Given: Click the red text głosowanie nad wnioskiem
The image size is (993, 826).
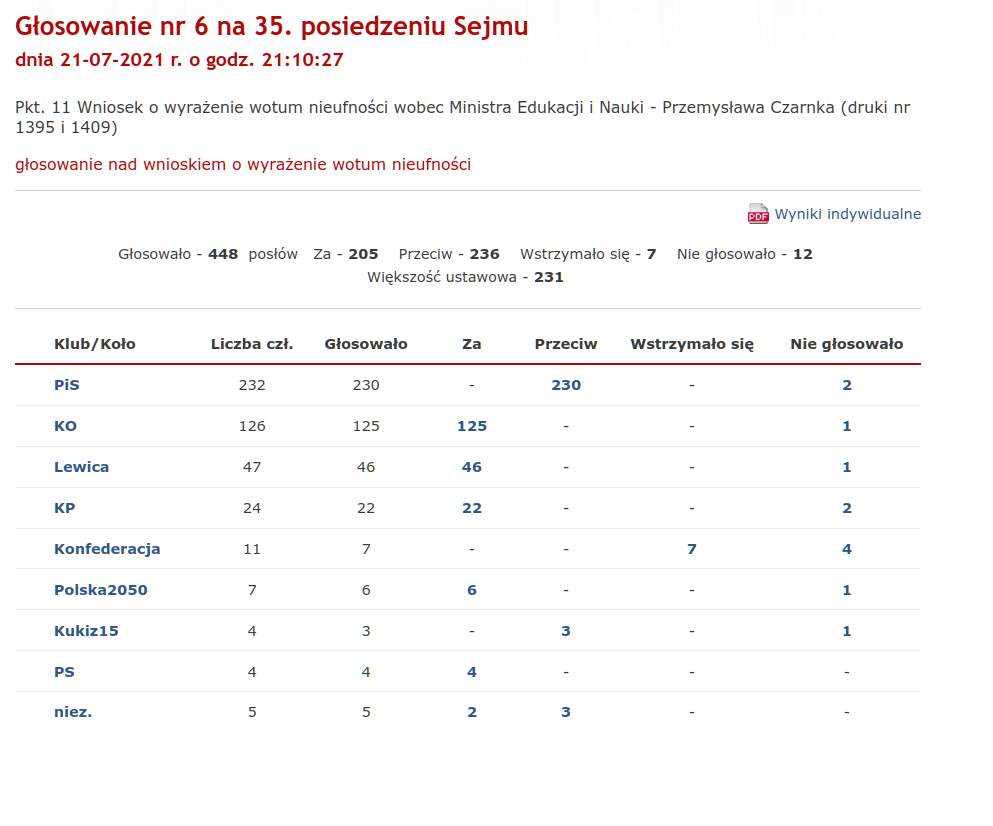Looking at the screenshot, I should pyautogui.click(x=243, y=165).
